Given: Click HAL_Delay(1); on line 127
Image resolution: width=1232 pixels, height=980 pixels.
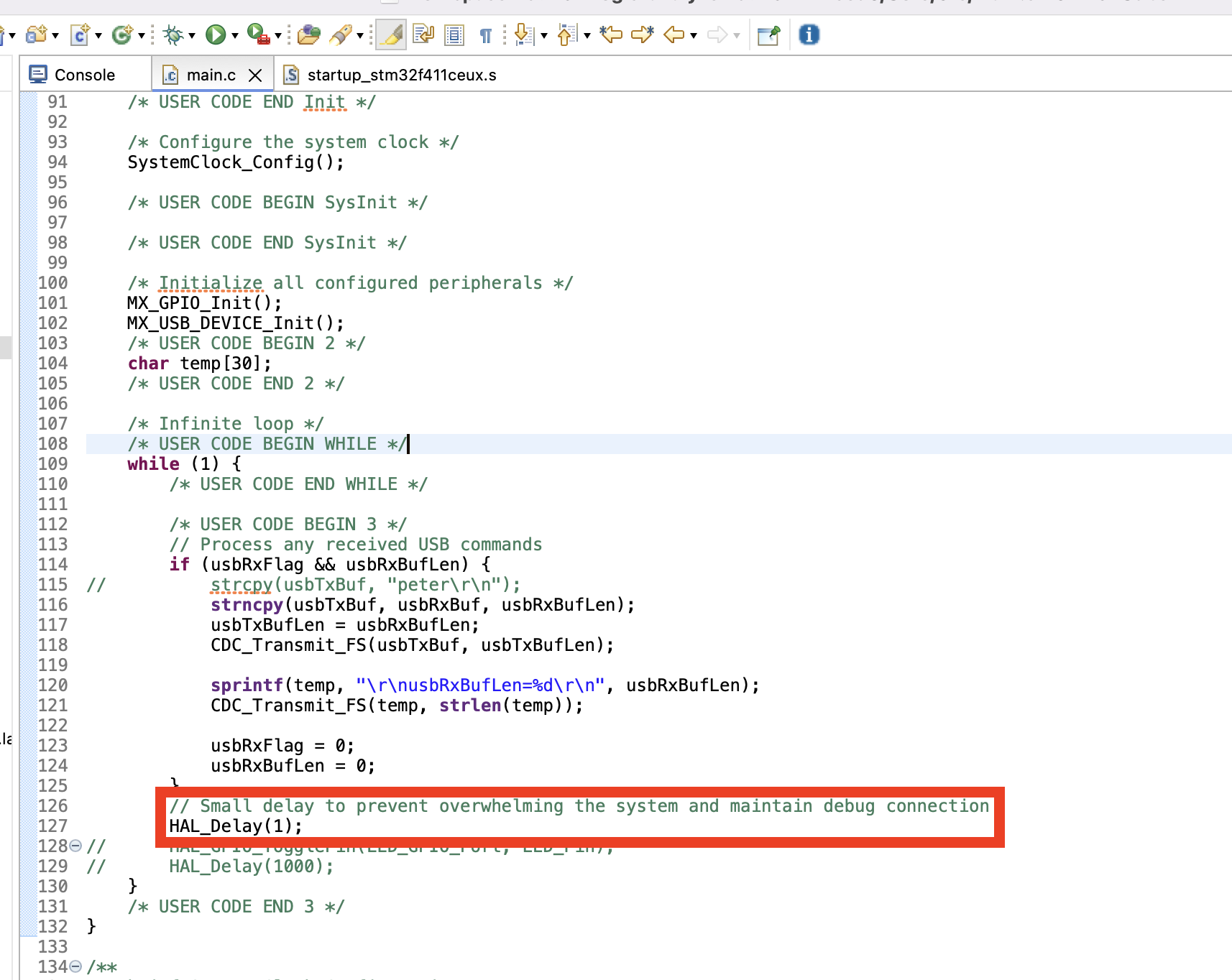Looking at the screenshot, I should [x=236, y=826].
